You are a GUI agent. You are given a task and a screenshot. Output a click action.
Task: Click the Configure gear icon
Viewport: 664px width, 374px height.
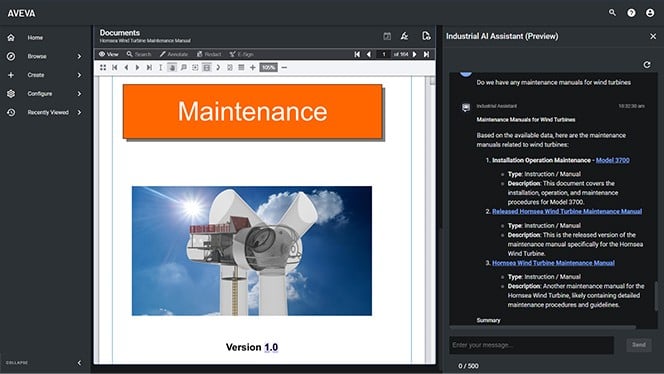(x=11, y=94)
